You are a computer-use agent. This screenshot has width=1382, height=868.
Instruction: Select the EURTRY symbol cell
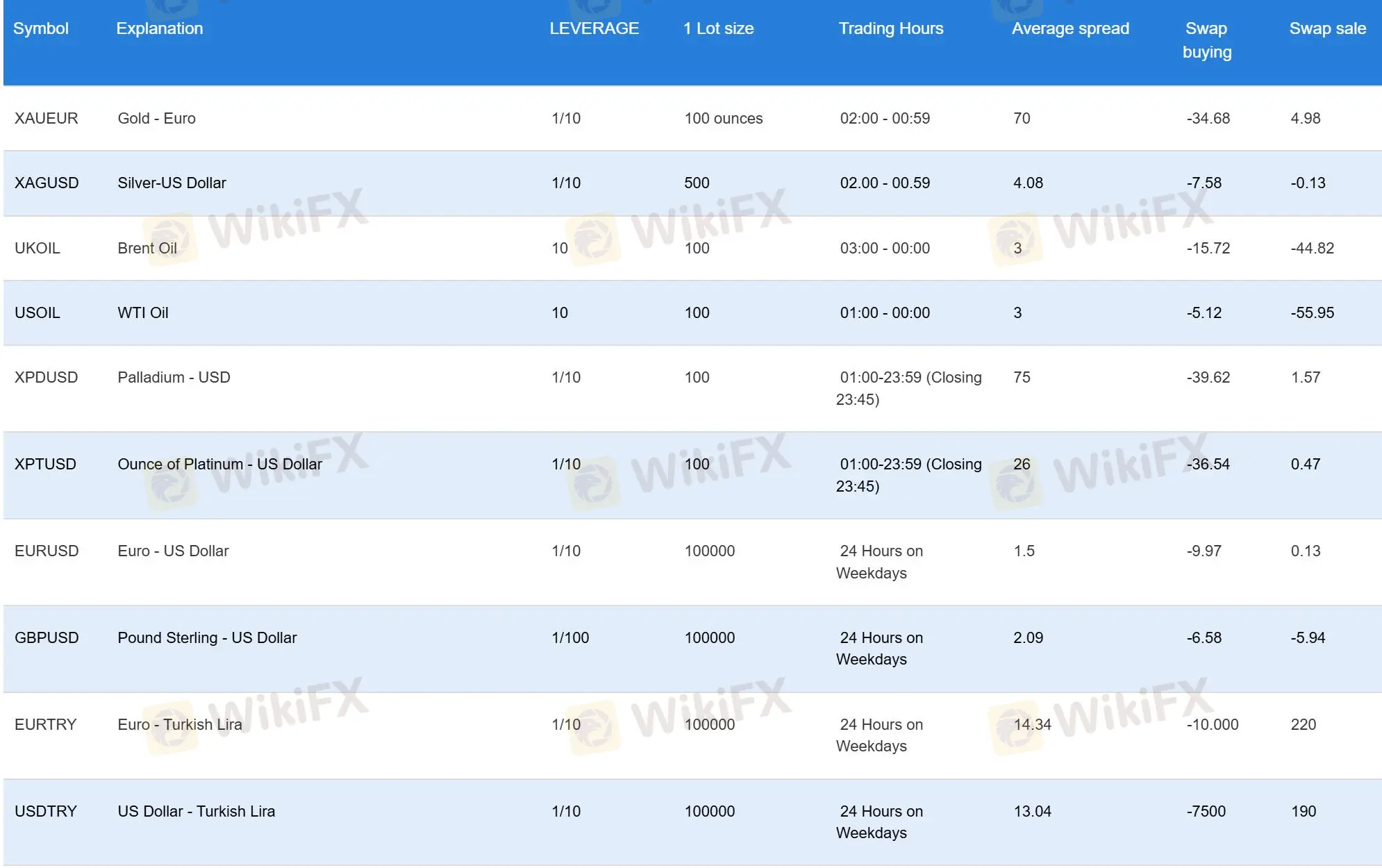pyautogui.click(x=45, y=724)
